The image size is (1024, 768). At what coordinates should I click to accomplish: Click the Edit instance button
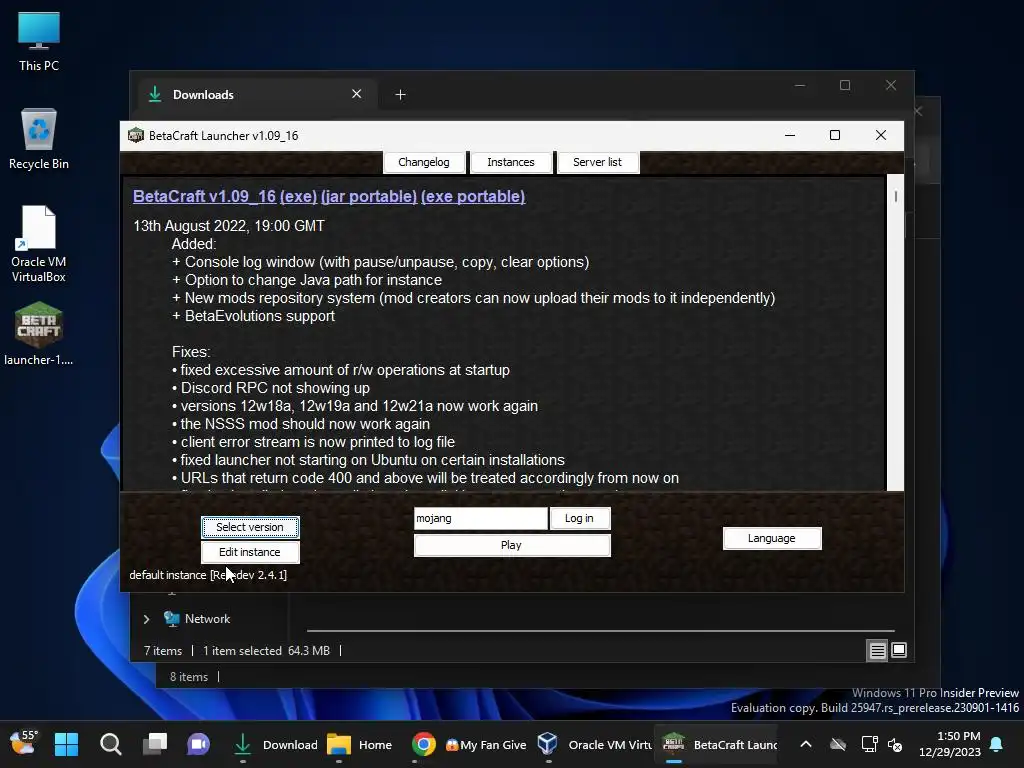coord(250,552)
